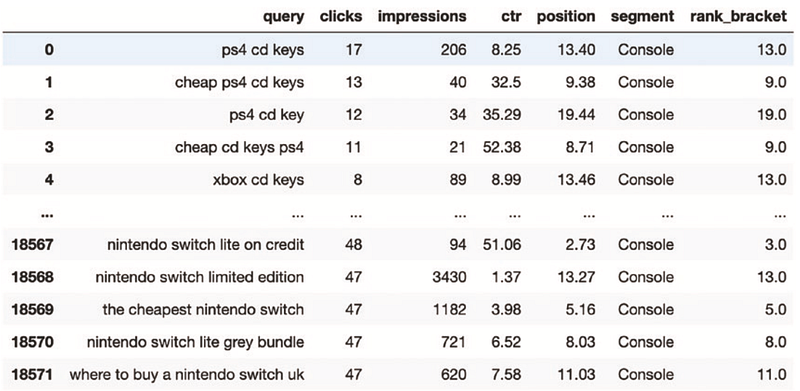Click position value 19.44
Viewport: 800px width, 391px height.
coord(574,115)
